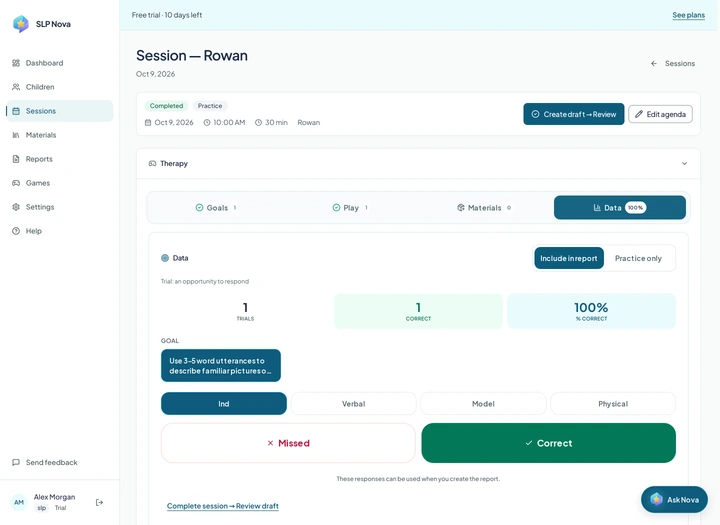This screenshot has width=720, height=525.
Task: Click the AM user avatar
Action: pos(19,502)
